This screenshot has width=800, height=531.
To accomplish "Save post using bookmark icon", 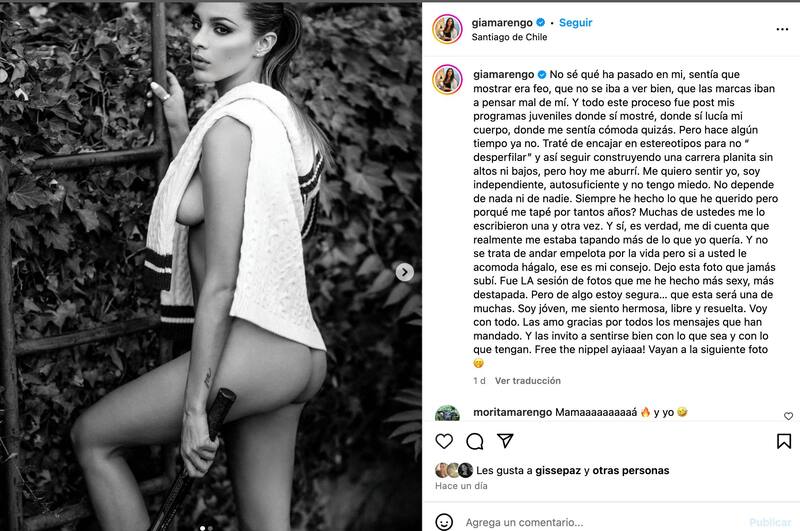I will [x=784, y=441].
